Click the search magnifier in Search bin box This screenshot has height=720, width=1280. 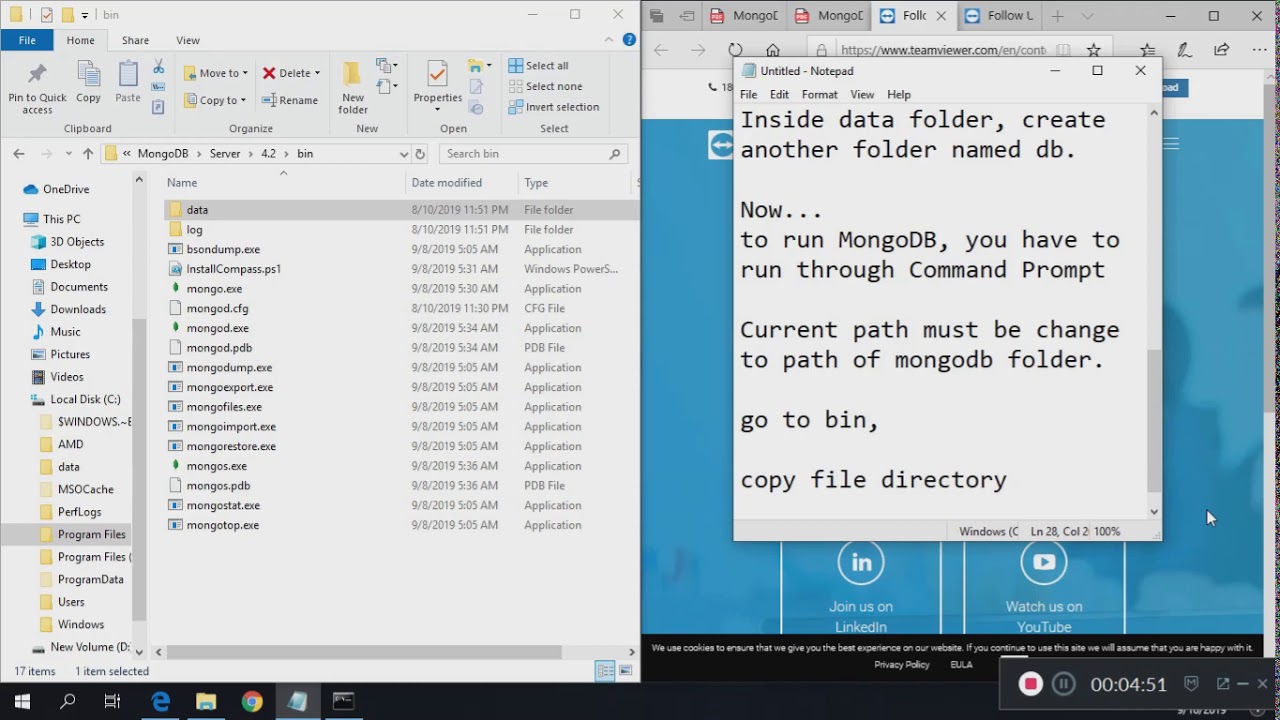coord(615,154)
